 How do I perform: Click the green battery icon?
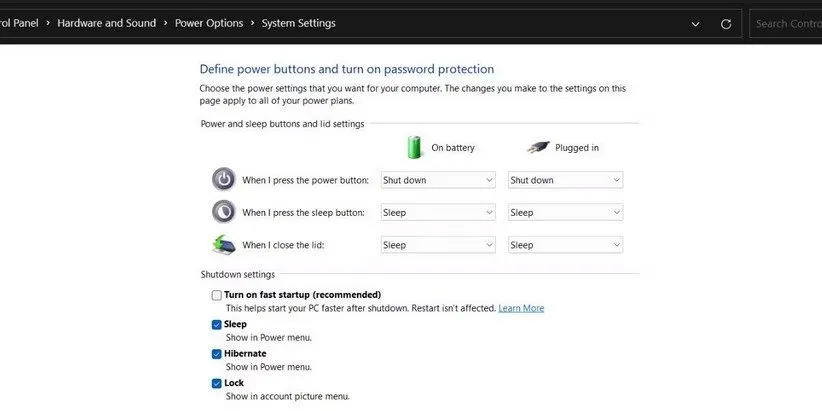(415, 148)
